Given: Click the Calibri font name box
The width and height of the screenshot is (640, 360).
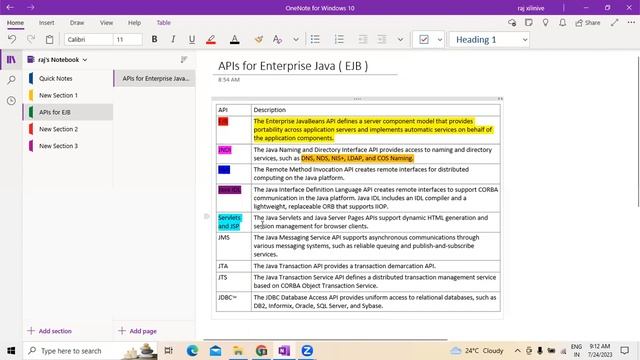Looking at the screenshot, I should click(88, 40).
